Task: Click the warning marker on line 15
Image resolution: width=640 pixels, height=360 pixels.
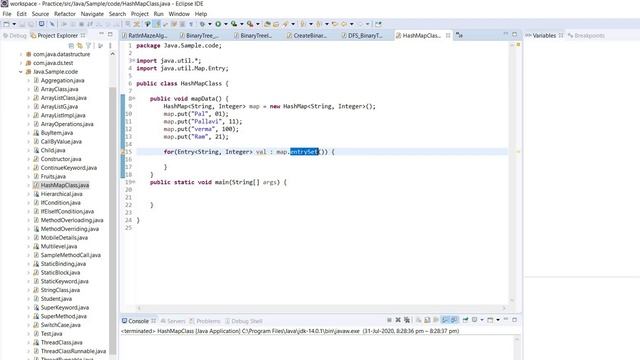Action: [123, 152]
